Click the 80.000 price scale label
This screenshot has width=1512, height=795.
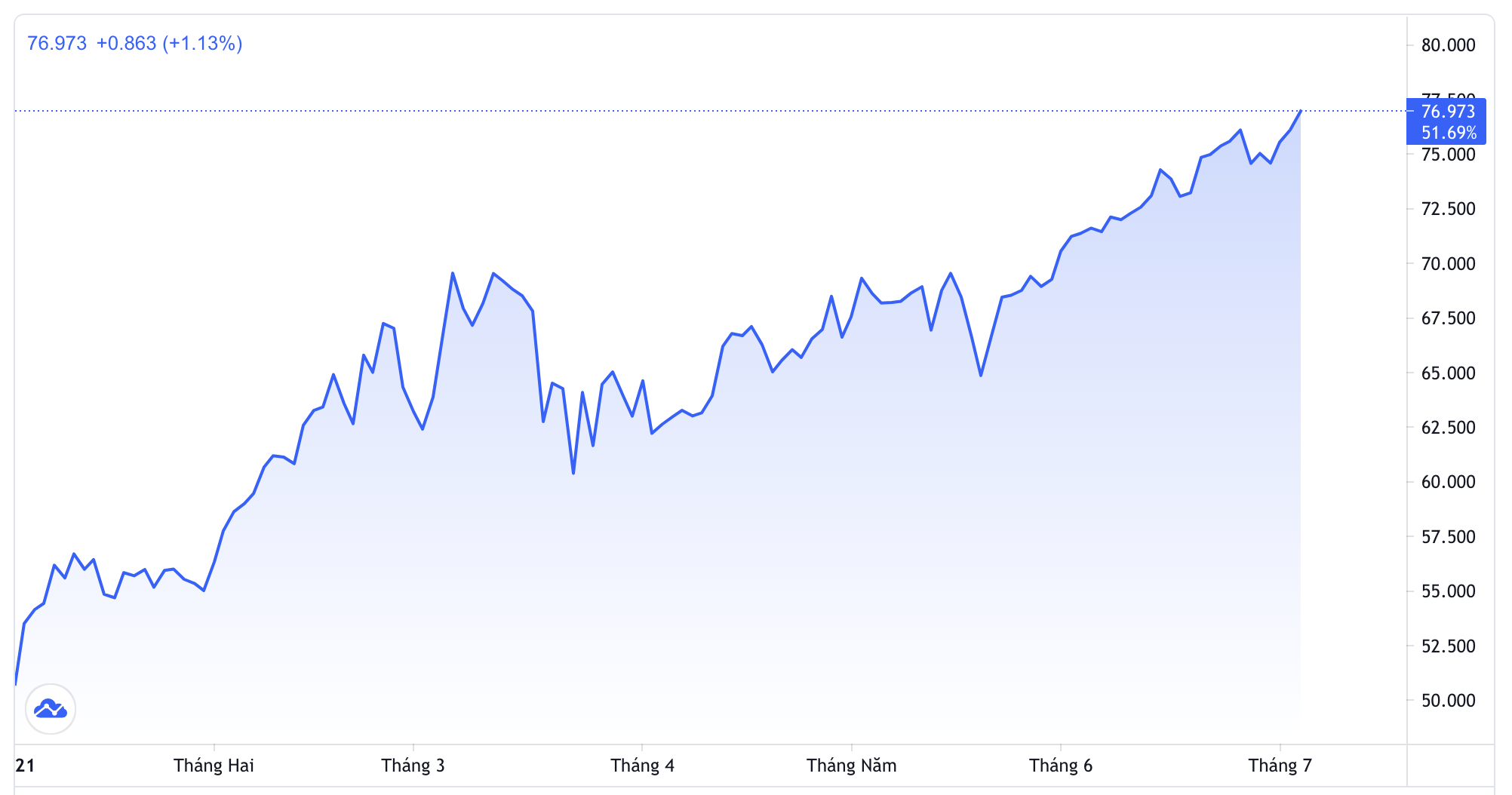point(1448,45)
